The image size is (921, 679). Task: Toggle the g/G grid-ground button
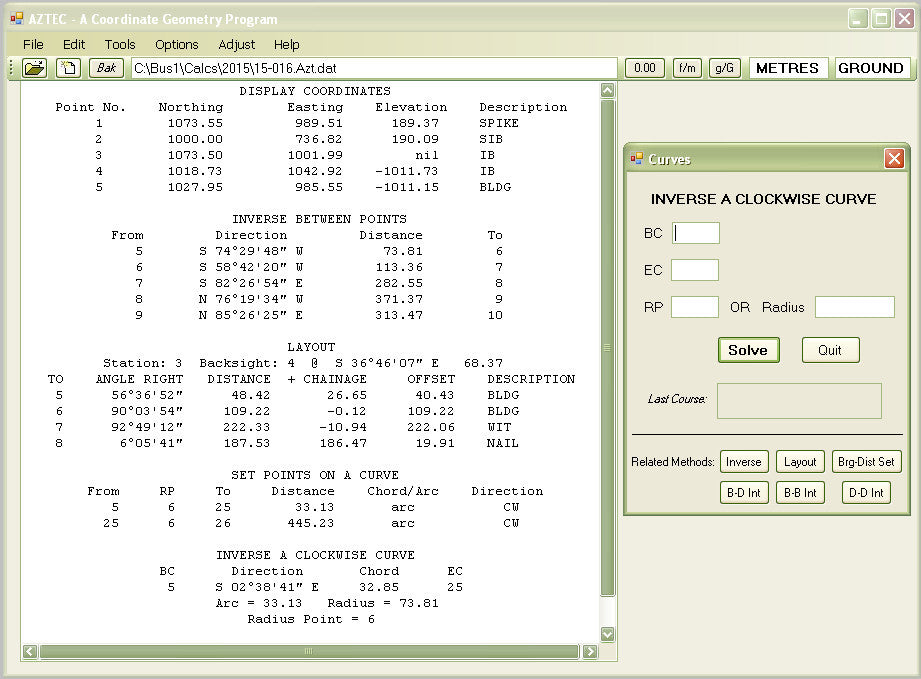click(x=723, y=68)
